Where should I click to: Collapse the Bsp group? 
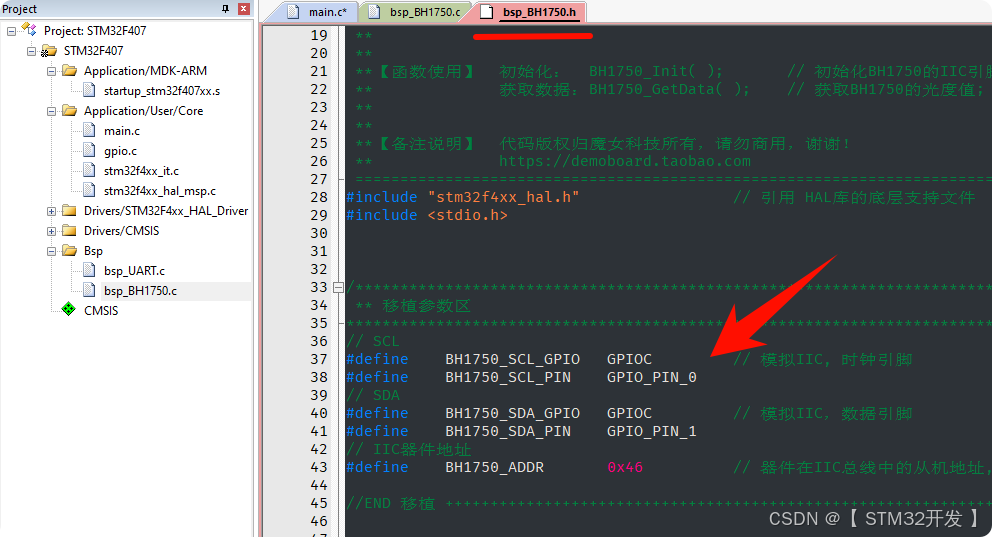[52, 251]
